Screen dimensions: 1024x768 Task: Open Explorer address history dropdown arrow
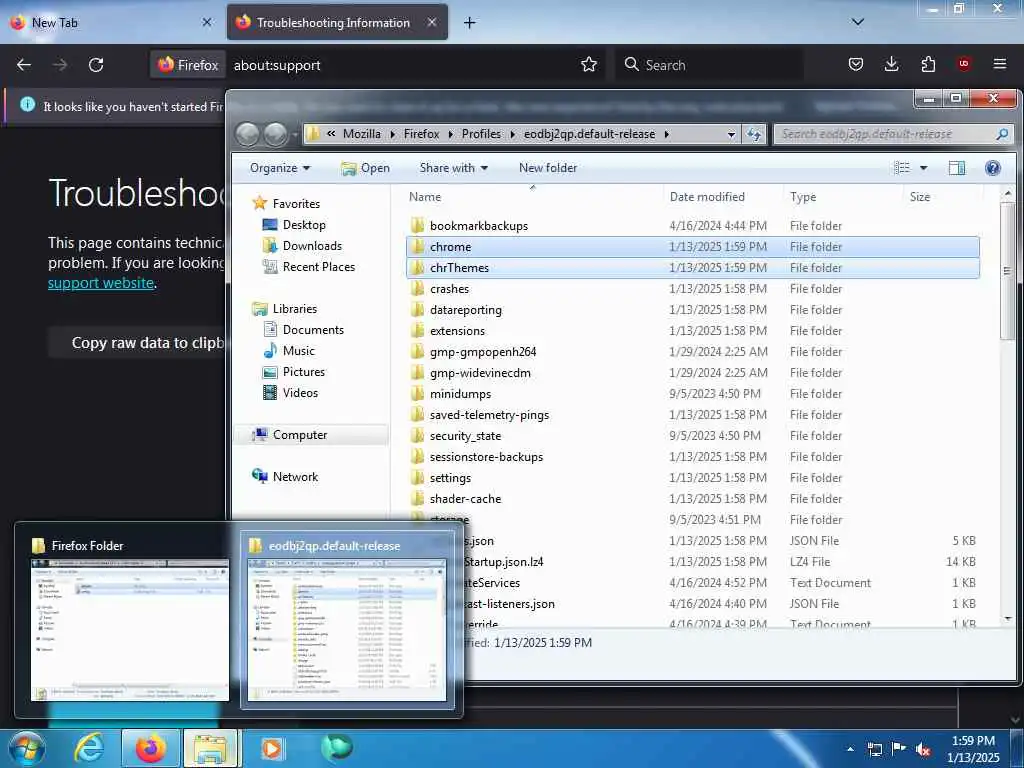(731, 135)
